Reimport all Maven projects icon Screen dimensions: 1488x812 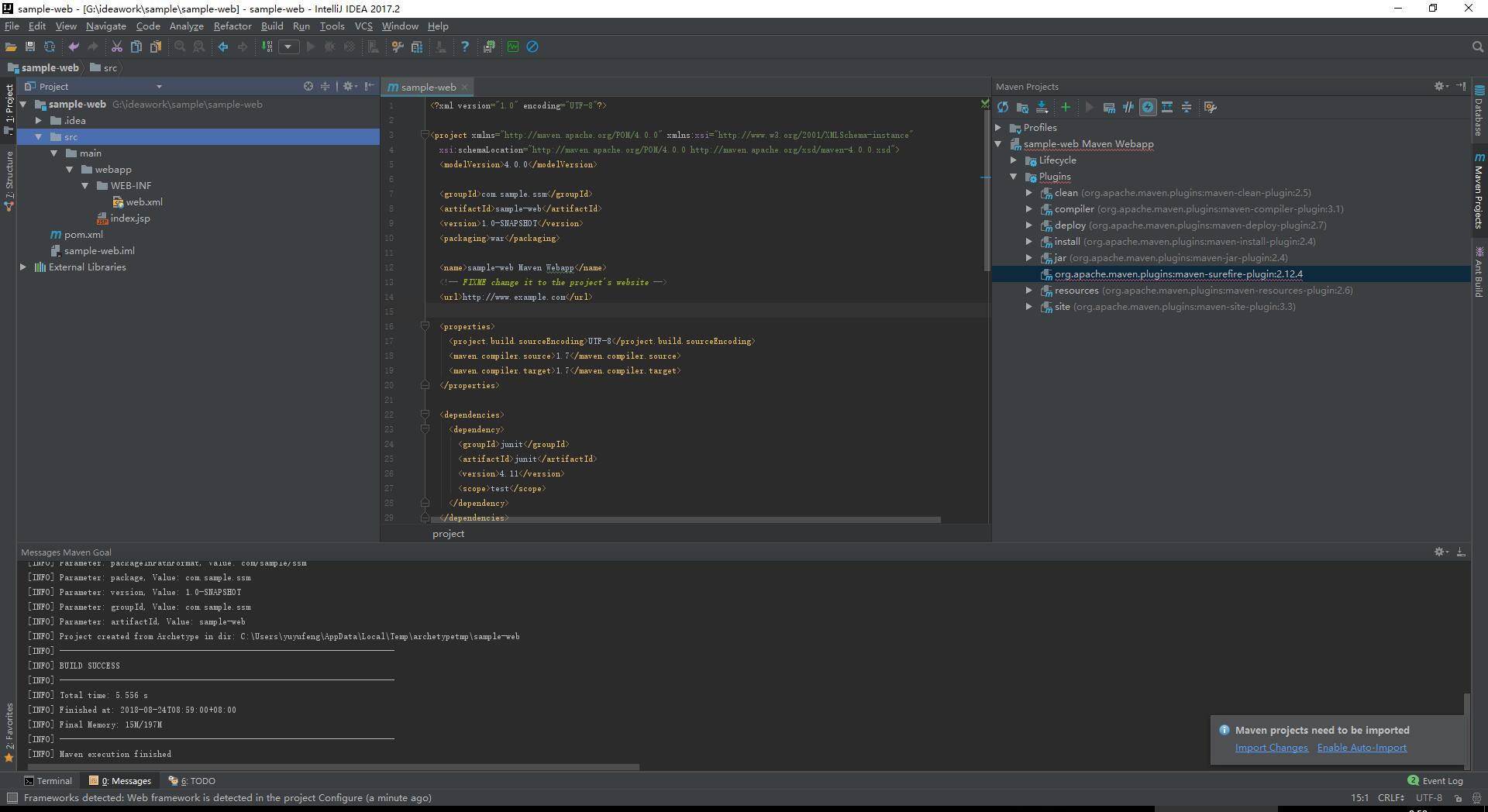pos(1003,107)
